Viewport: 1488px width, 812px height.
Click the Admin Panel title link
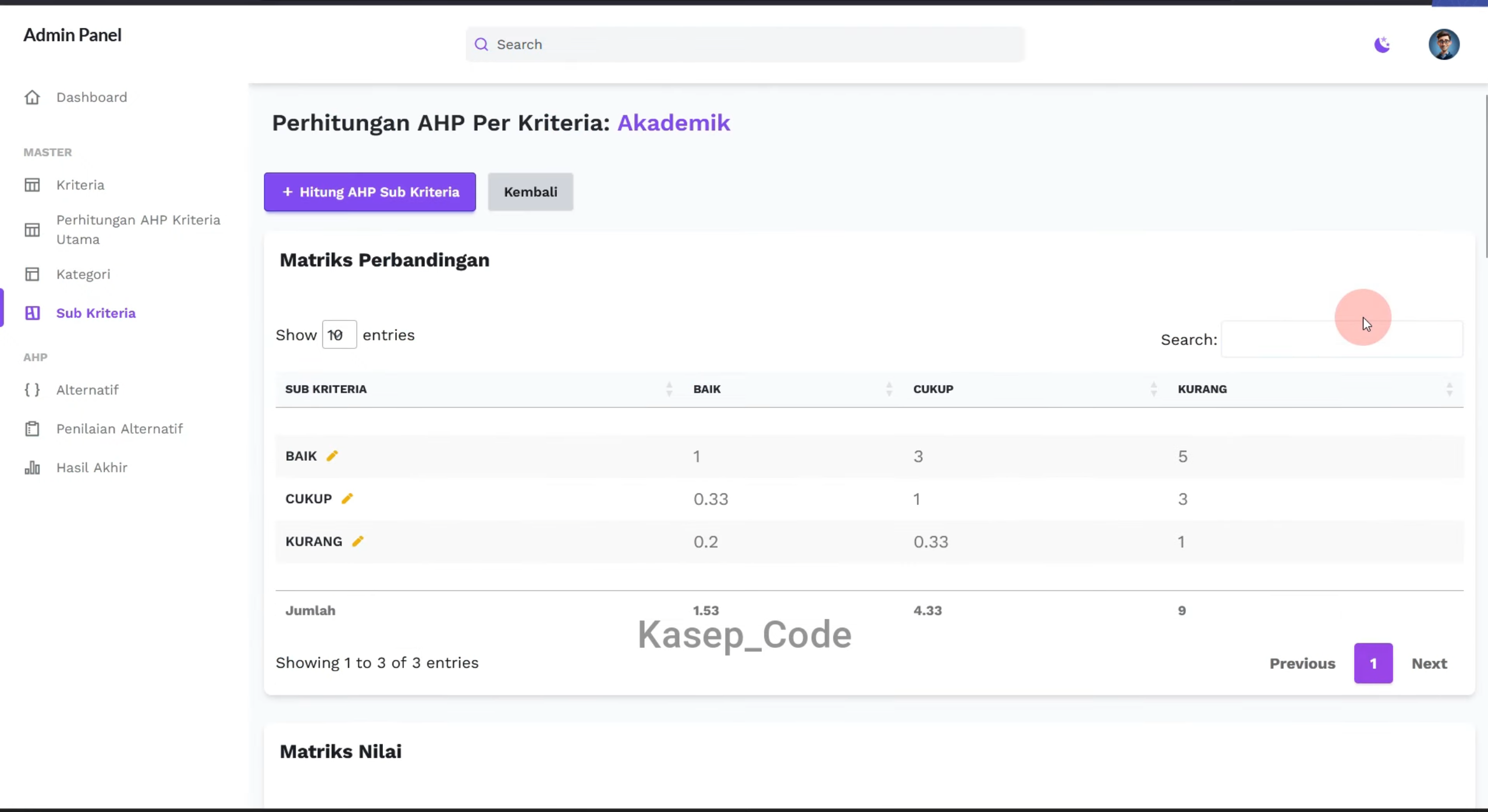click(72, 35)
